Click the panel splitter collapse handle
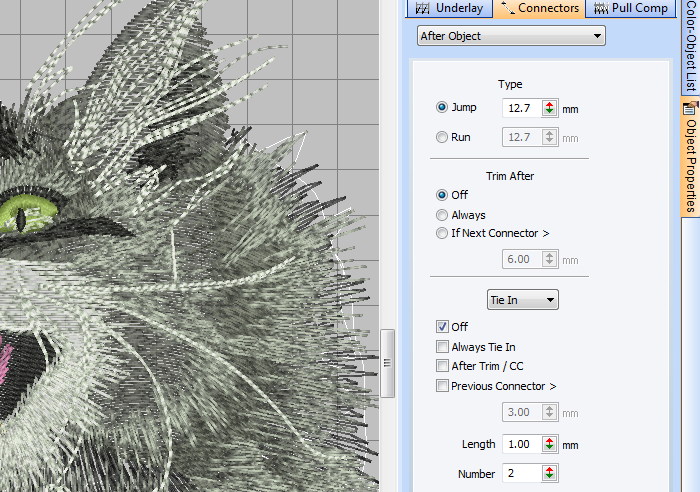700x492 pixels. pos(387,362)
